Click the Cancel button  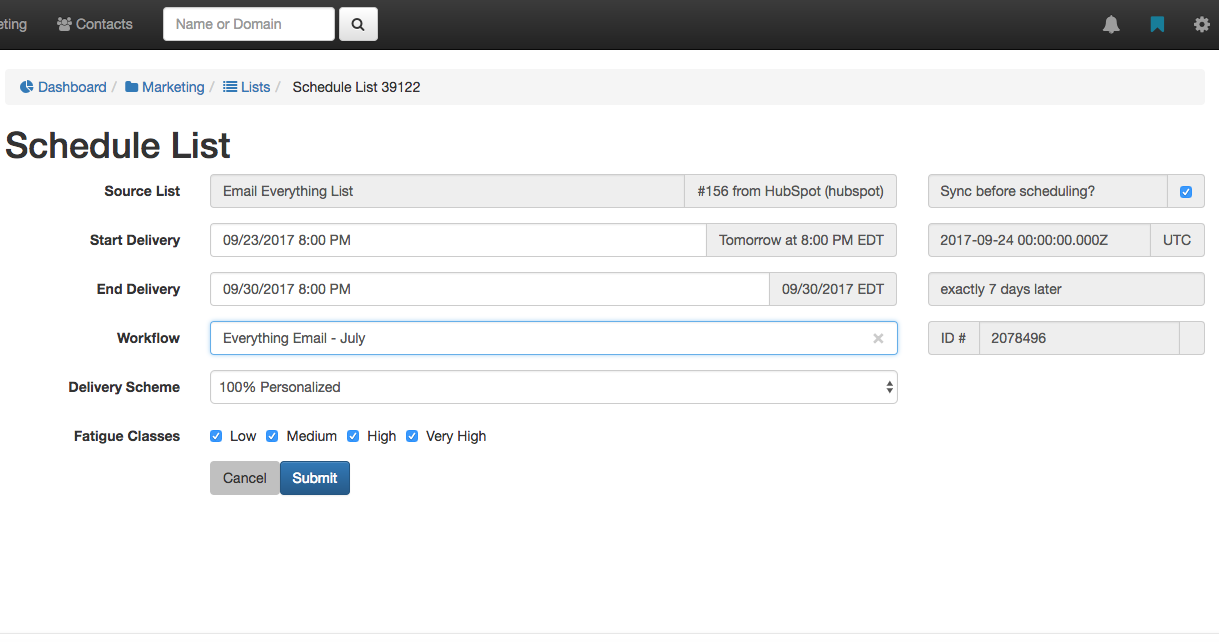[244, 478]
